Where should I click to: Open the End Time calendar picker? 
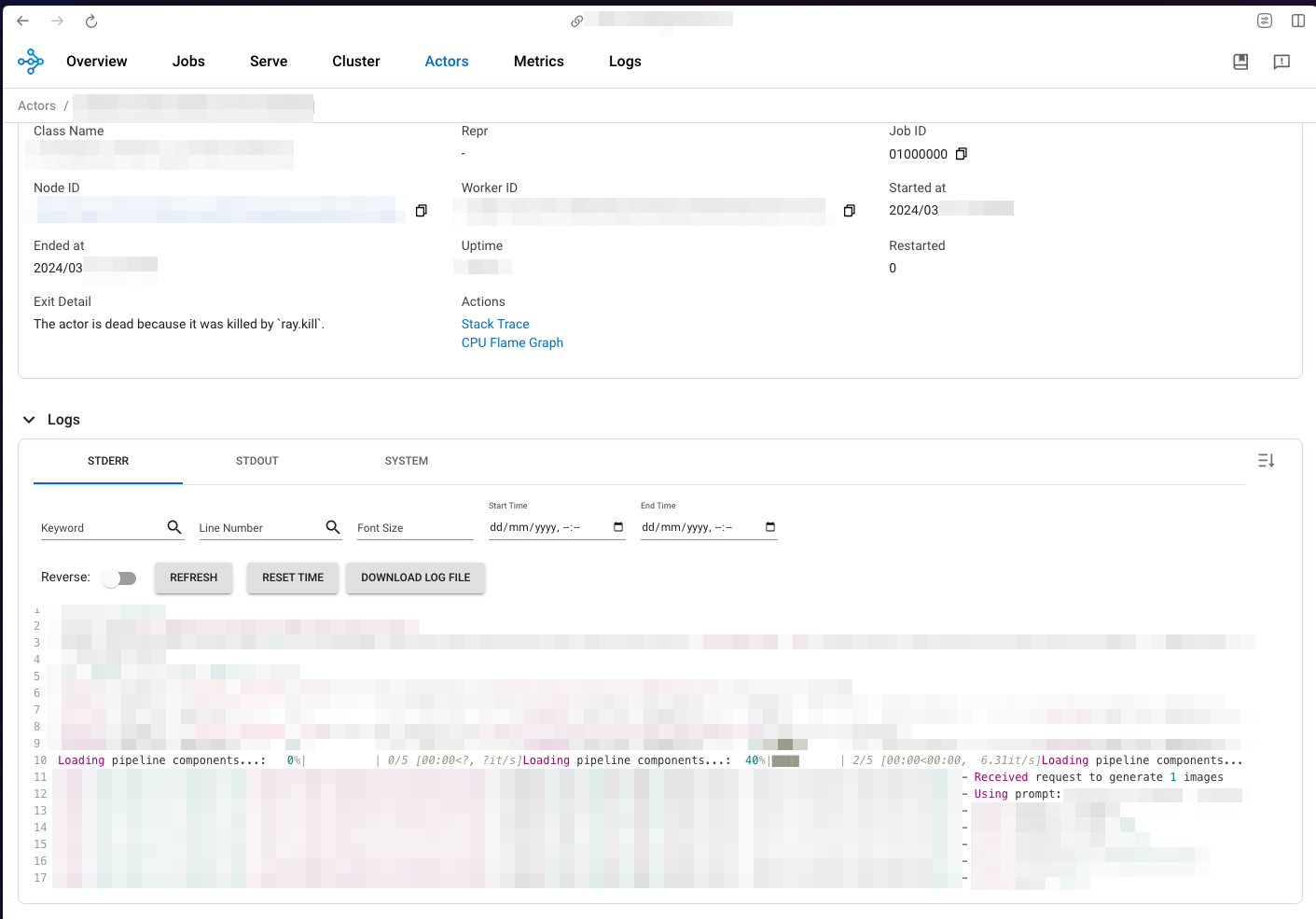(x=769, y=526)
